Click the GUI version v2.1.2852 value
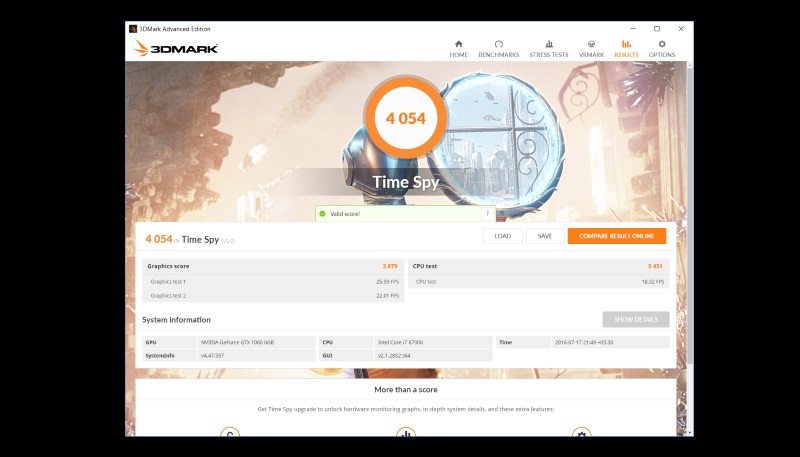 point(394,356)
